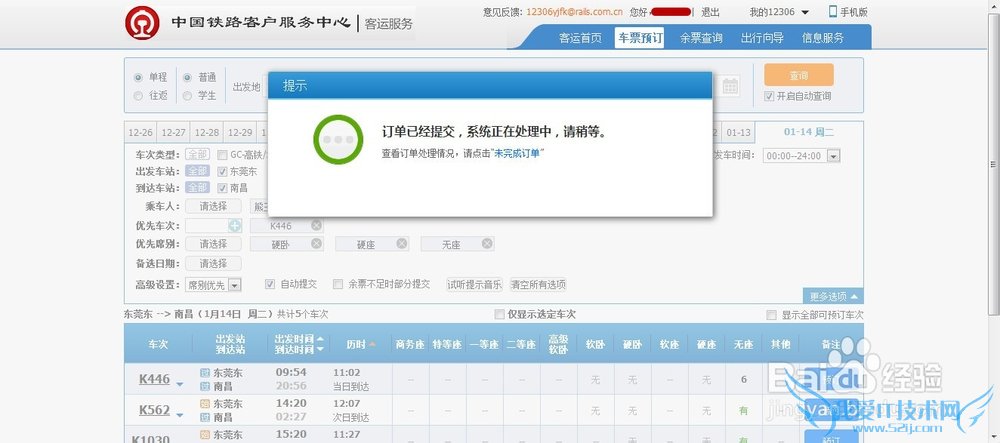
Task: Toggle 开启自动查询 checkbox
Action: point(769,96)
